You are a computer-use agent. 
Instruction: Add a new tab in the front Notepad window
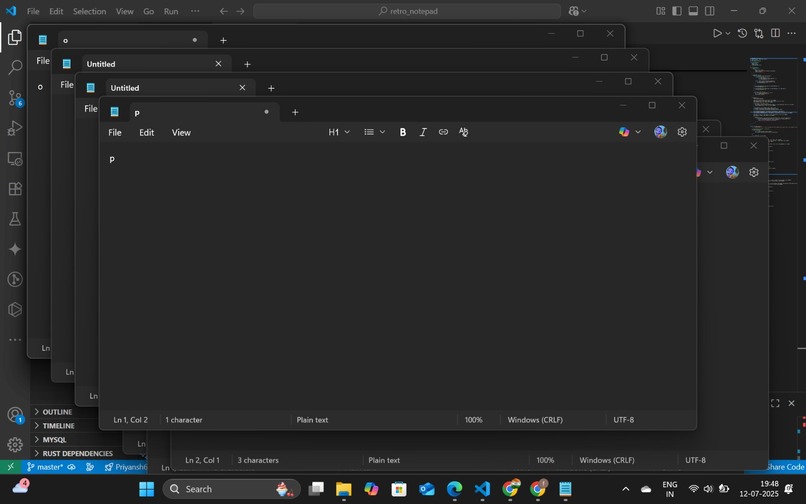click(x=295, y=112)
